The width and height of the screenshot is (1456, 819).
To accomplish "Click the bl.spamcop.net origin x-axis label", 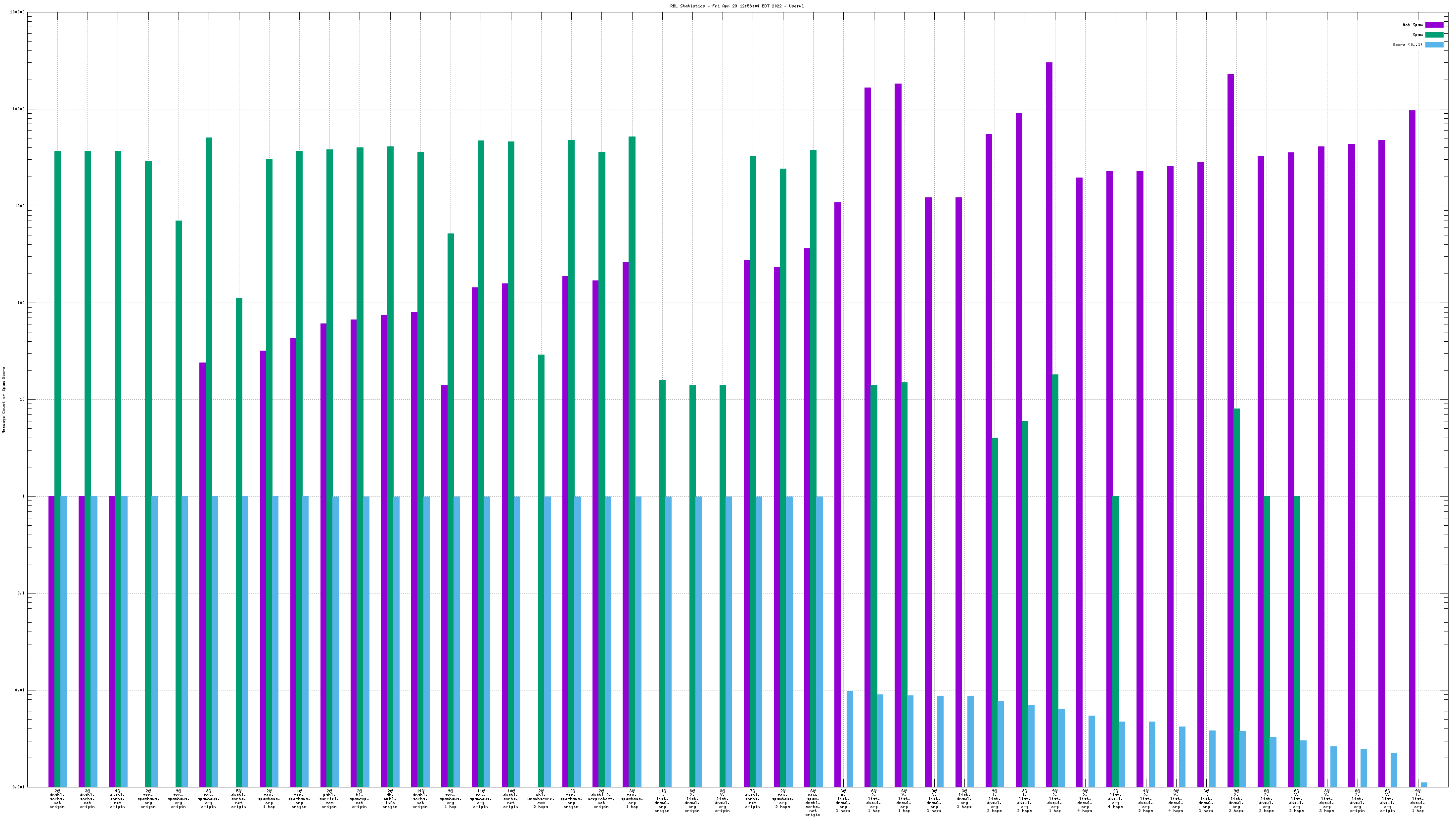I will click(x=360, y=800).
